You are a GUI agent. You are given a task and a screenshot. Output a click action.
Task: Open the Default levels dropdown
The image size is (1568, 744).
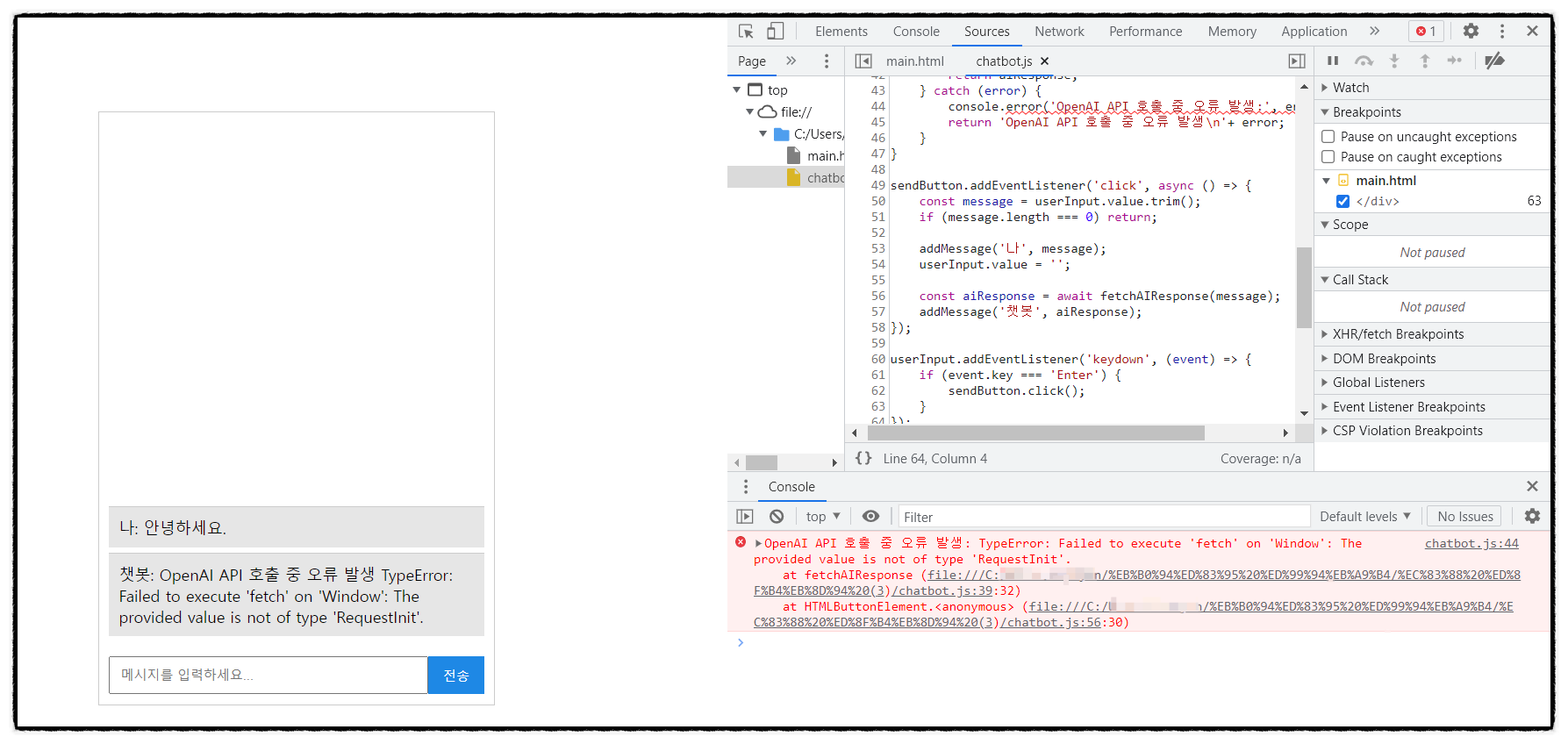point(1364,517)
